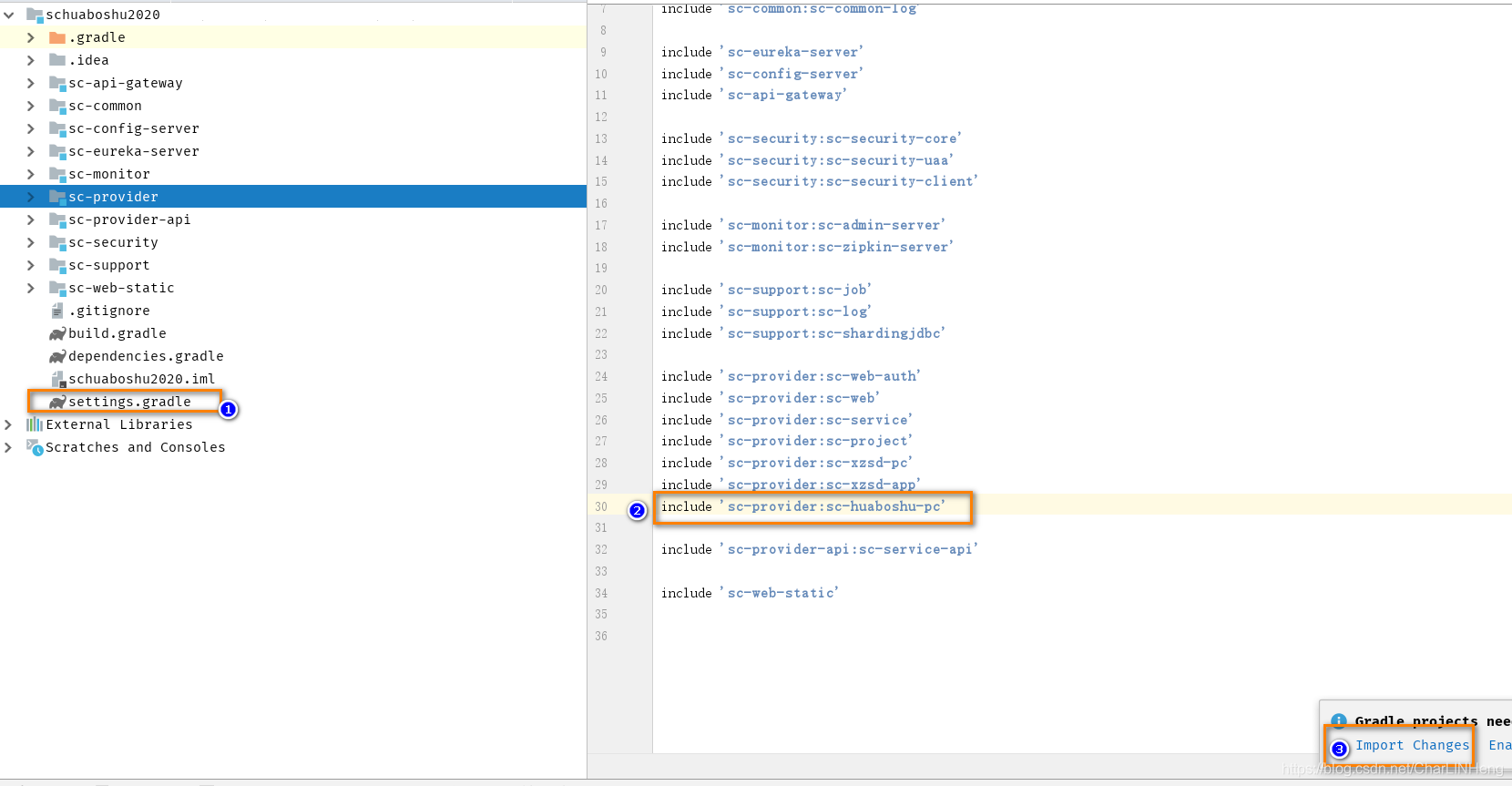Click the schuaboshu2020 root folder icon

pyautogui.click(x=35, y=15)
